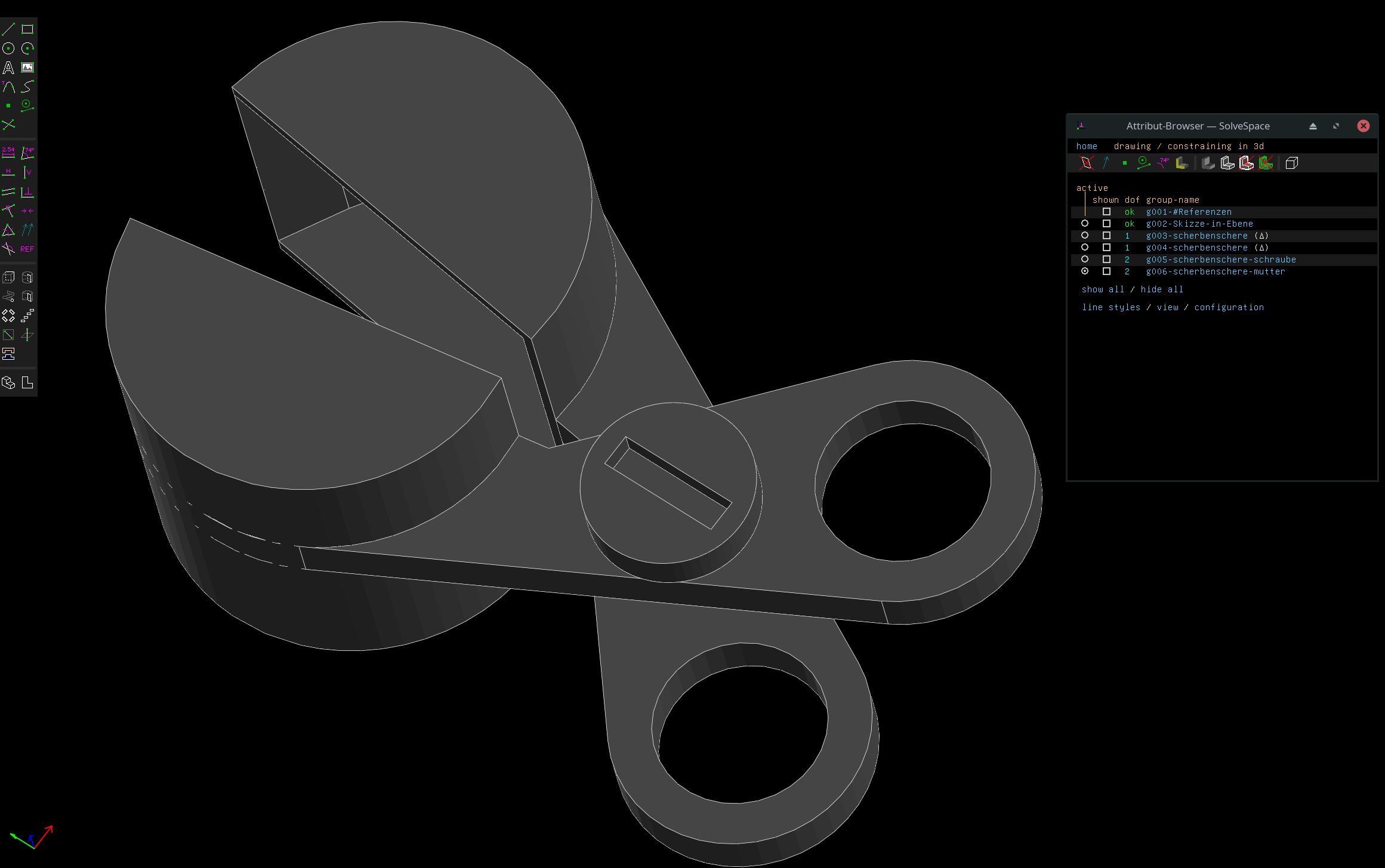Image resolution: width=1385 pixels, height=868 pixels.
Task: Create revolve group icon
Action: [x=27, y=296]
